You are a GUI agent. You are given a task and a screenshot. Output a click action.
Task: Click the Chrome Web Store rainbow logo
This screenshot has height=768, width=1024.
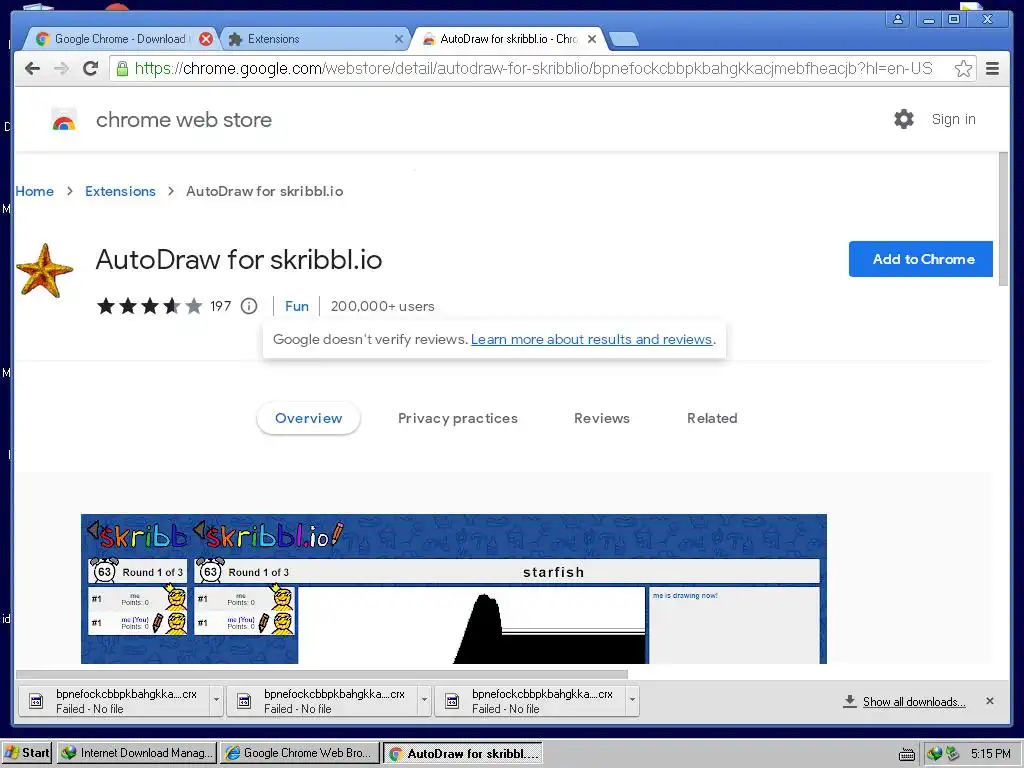pos(64,120)
